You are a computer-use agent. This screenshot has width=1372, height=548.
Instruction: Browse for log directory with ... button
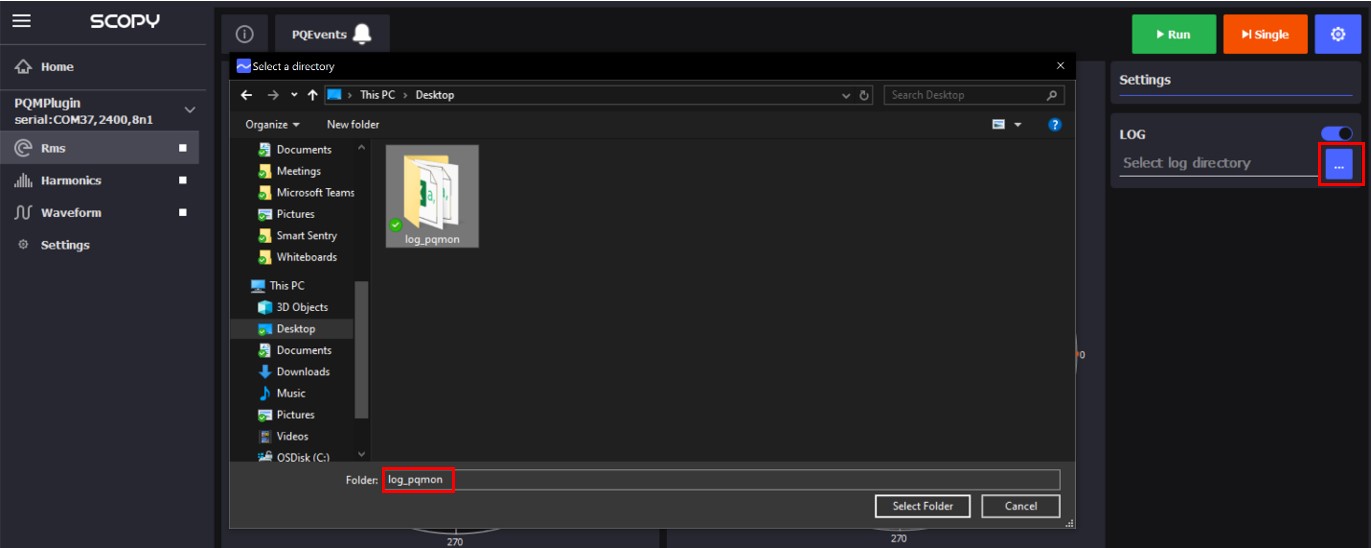tap(1339, 165)
